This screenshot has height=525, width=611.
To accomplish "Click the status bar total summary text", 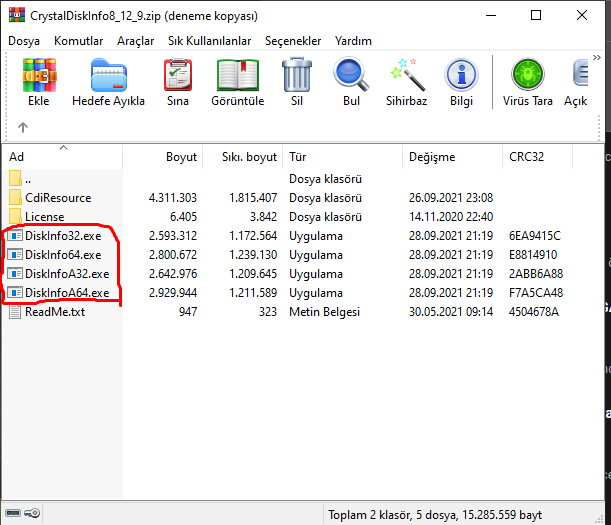I will [x=435, y=515].
